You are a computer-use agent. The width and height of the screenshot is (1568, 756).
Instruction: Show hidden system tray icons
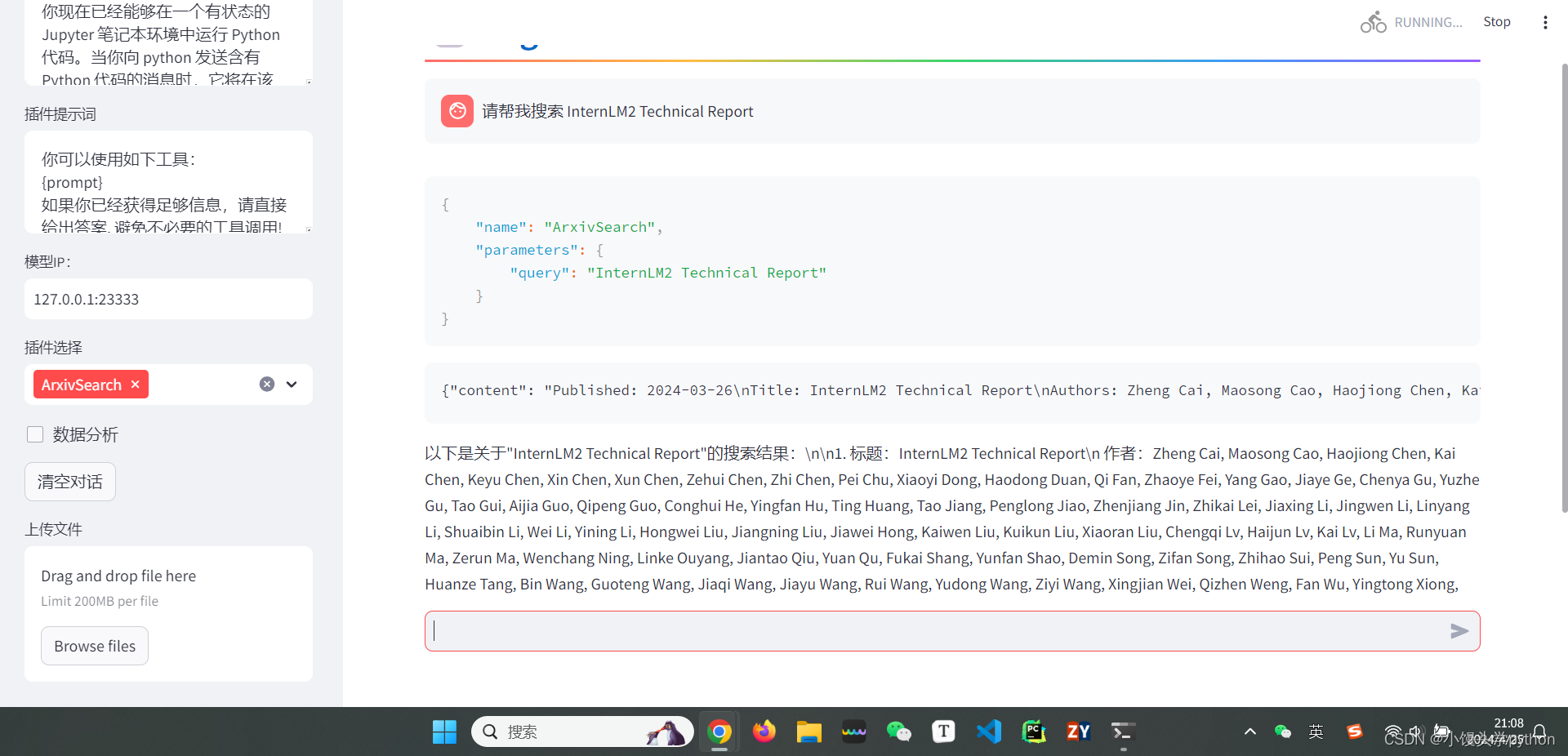coord(1250,732)
